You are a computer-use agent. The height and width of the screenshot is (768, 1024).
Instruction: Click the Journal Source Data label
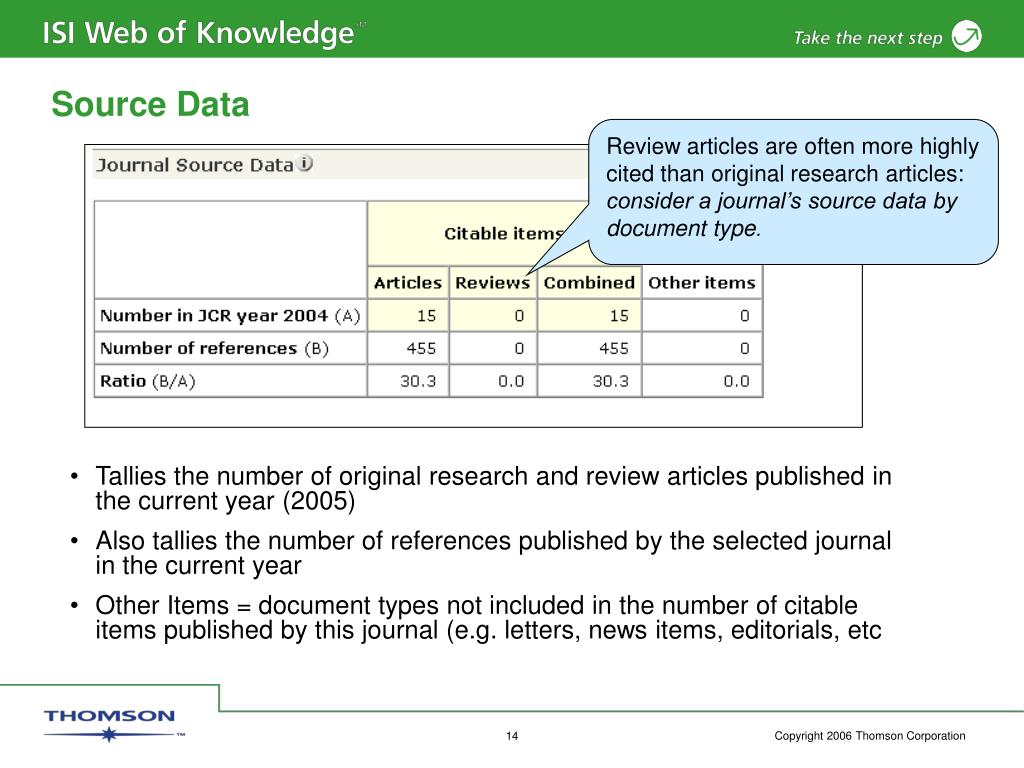tap(195, 165)
